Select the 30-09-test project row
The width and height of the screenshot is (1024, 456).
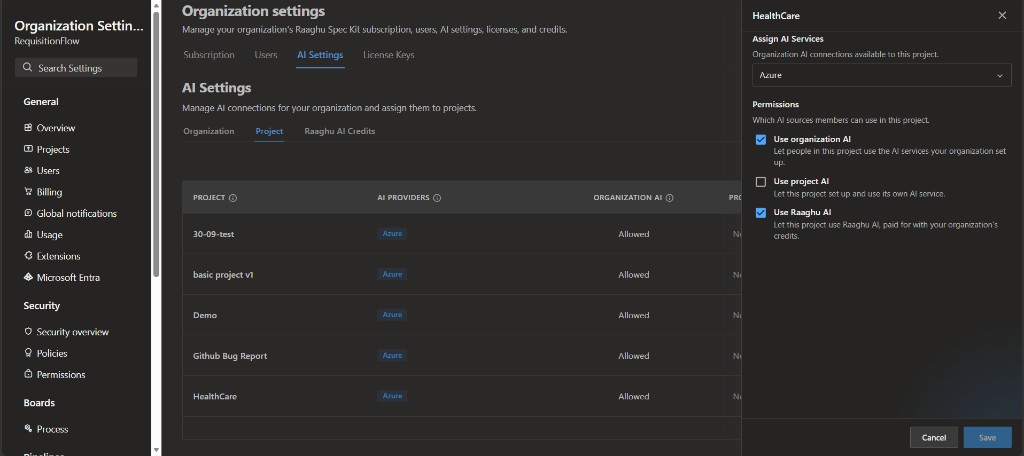(461, 234)
